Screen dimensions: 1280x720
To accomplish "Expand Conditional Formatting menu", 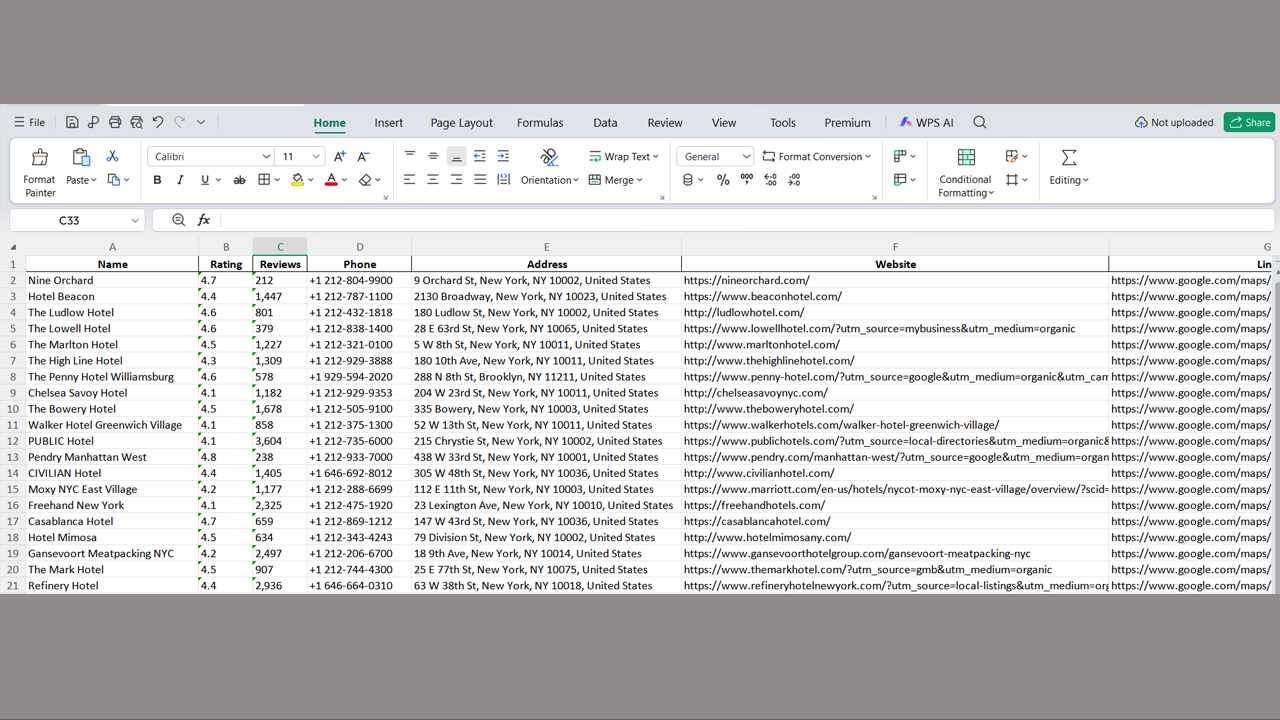I will coord(966,186).
